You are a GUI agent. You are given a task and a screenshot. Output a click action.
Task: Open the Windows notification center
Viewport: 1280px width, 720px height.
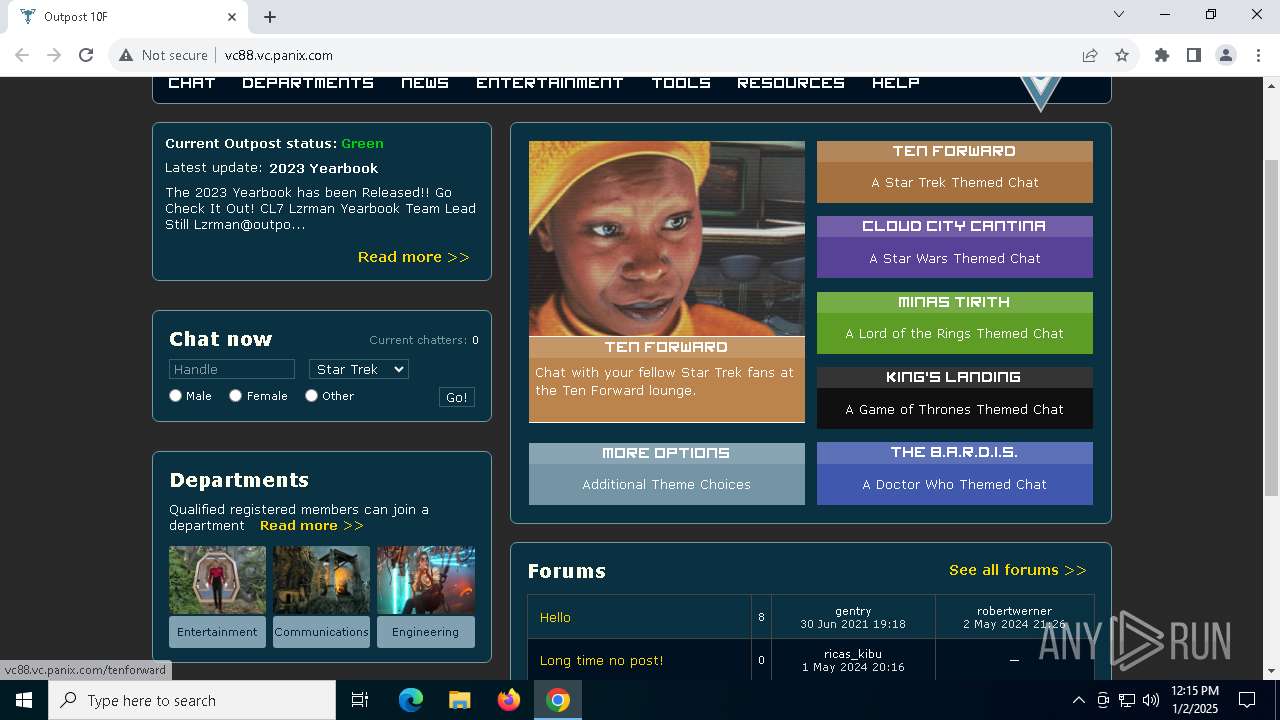click(1247, 700)
